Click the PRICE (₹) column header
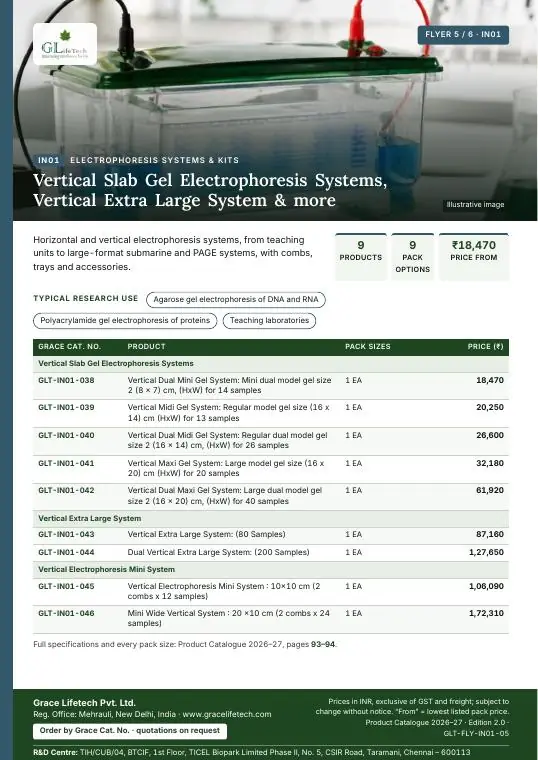The width and height of the screenshot is (538, 760). [486, 347]
